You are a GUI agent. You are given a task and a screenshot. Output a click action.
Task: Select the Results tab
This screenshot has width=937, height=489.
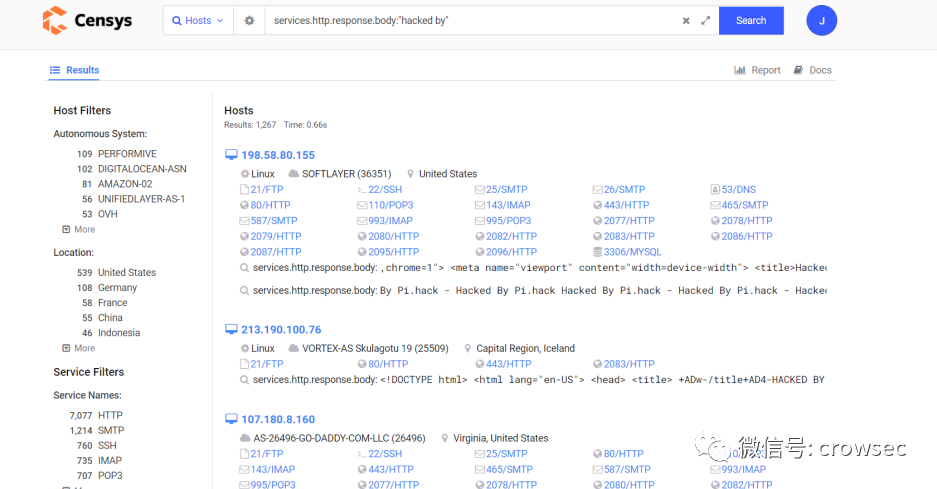pyautogui.click(x=75, y=70)
